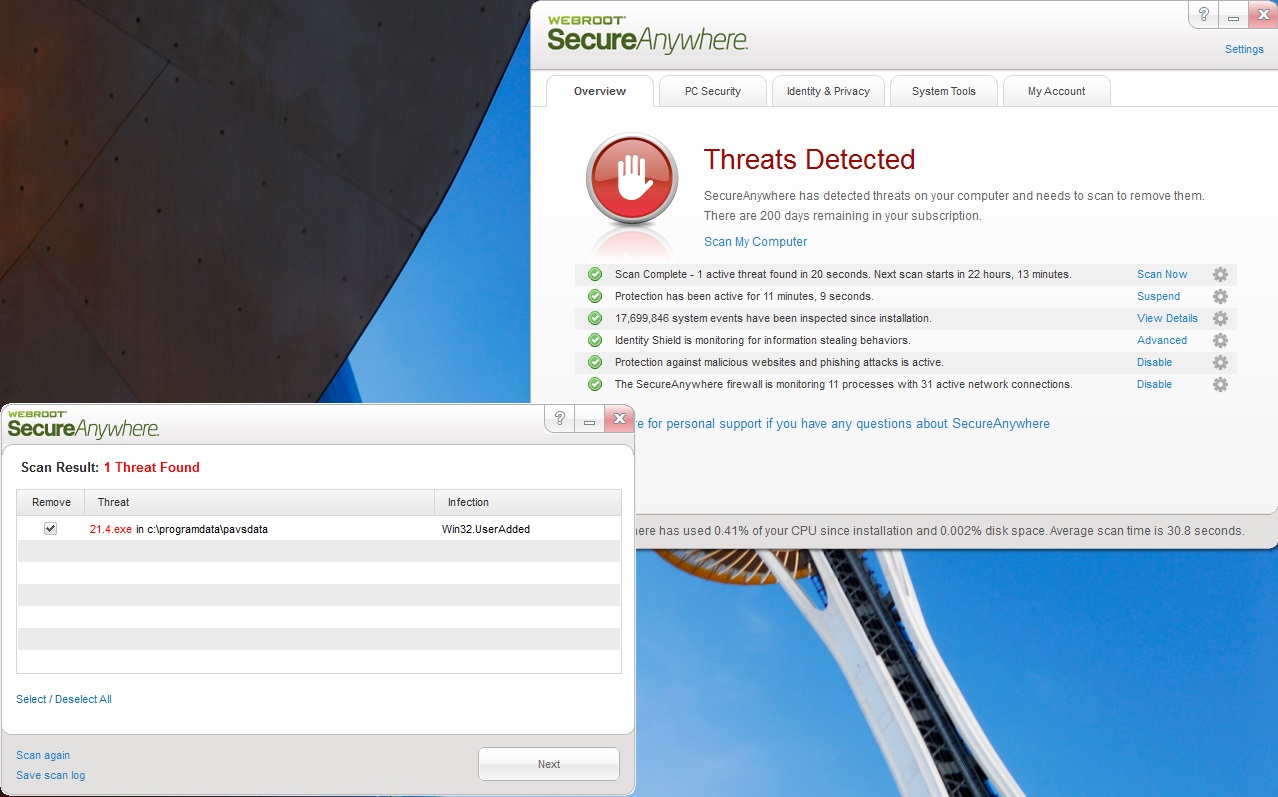The width and height of the screenshot is (1278, 797).
Task: Click green check icon beside Identity Shield row
Action: click(x=595, y=340)
